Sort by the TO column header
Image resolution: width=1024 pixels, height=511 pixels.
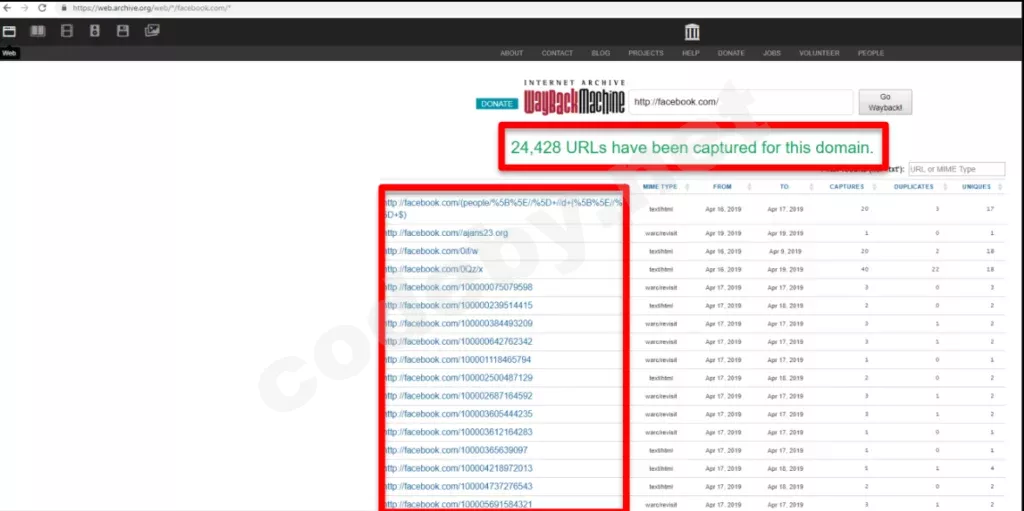[x=784, y=187]
